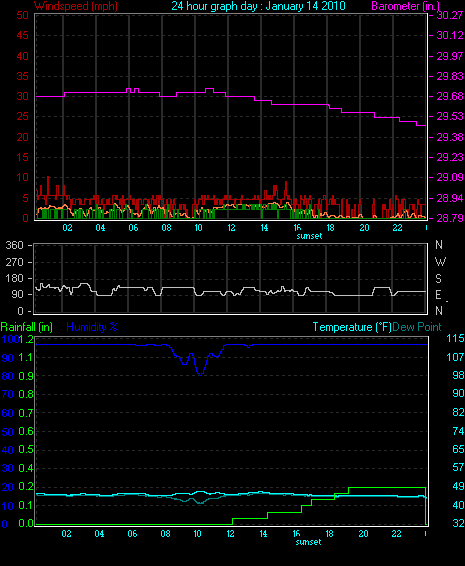Click "sunset" label under the rainfall chart
Viewport: 465px width, 566px height.
pyautogui.click(x=308, y=542)
